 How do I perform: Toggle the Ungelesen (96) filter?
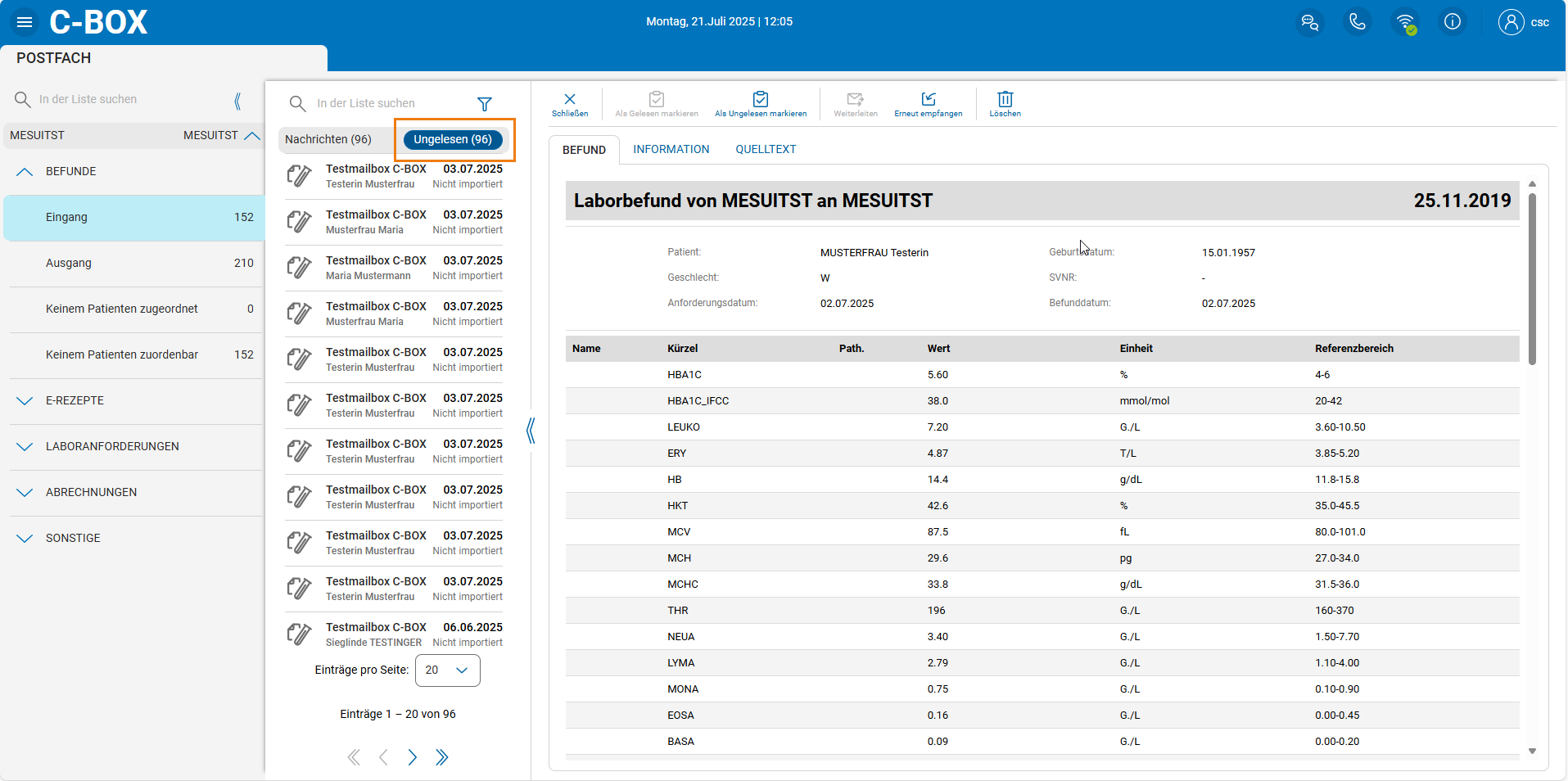click(453, 139)
